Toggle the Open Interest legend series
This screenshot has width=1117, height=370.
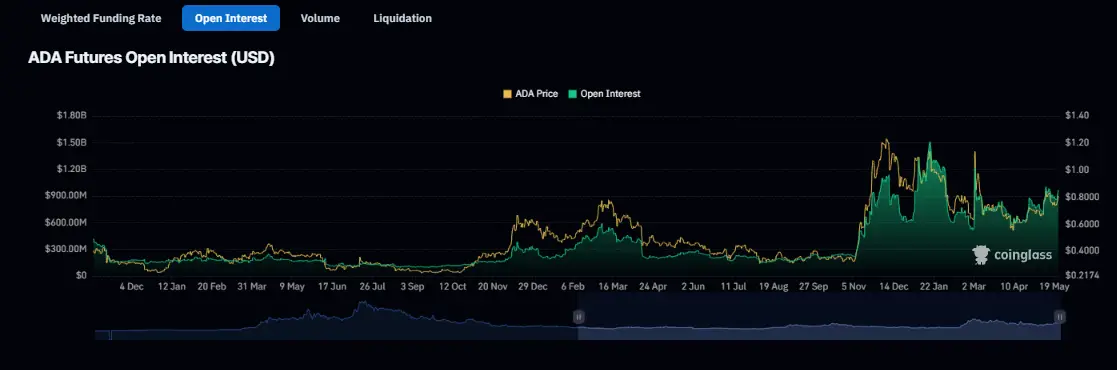[x=604, y=93]
